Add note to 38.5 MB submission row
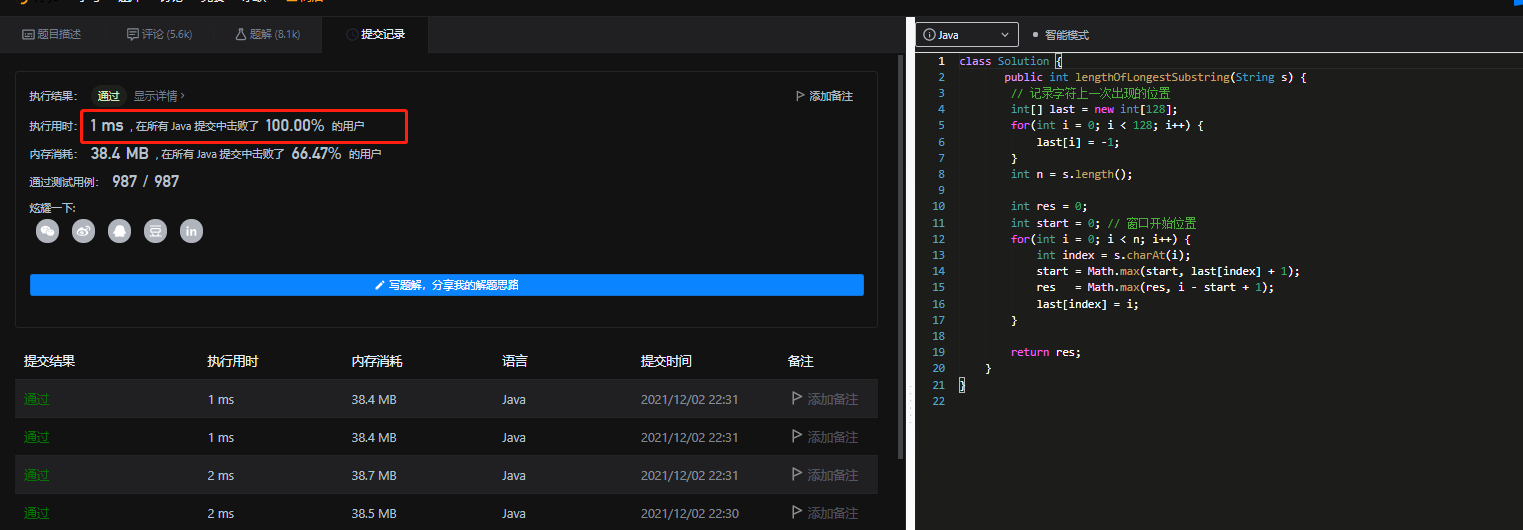This screenshot has width=1523, height=530. tap(825, 513)
